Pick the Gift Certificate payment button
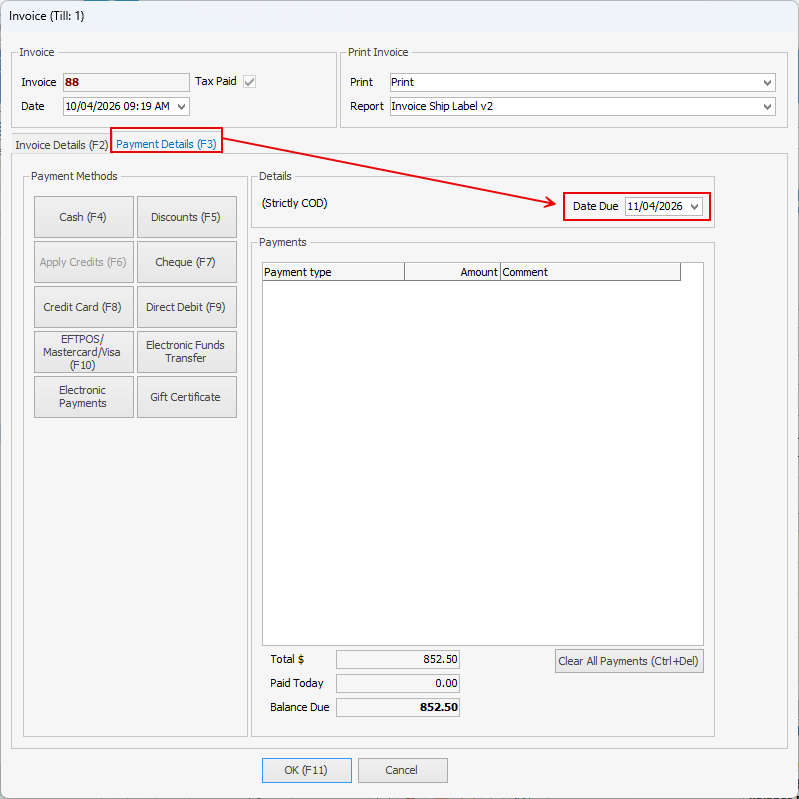Screen dimensions: 799x799 pyautogui.click(x=186, y=397)
